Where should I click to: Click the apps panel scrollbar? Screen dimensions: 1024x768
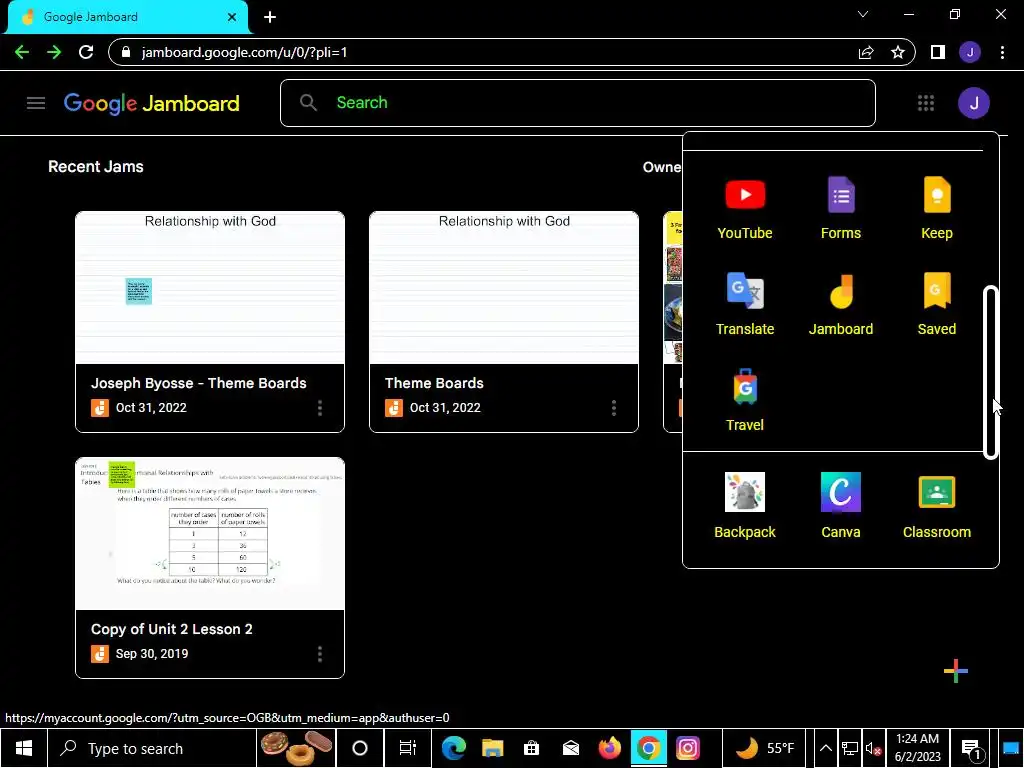point(991,372)
